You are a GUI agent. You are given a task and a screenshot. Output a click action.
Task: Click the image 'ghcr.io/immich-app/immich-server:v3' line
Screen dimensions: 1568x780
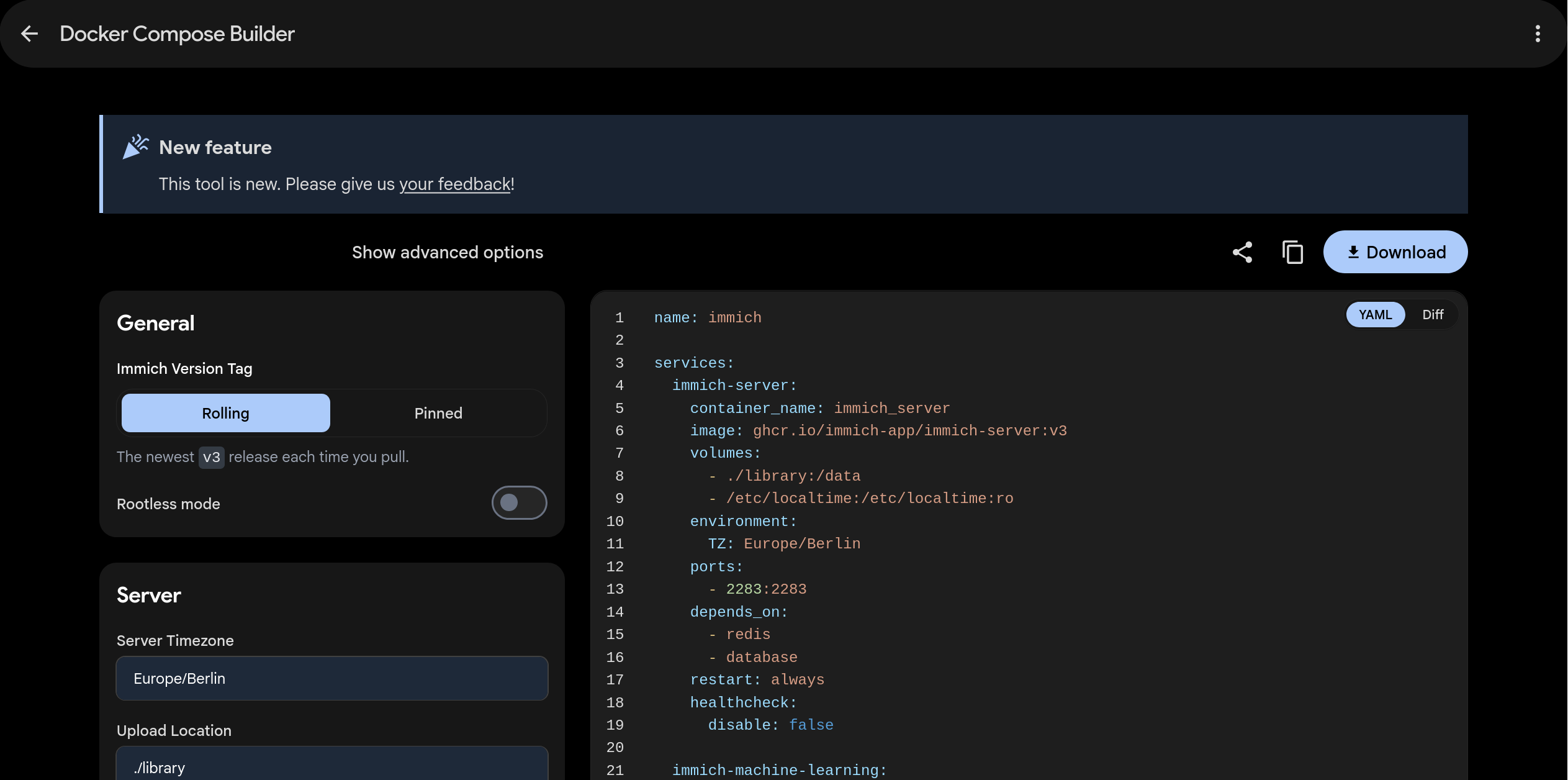coord(878,430)
